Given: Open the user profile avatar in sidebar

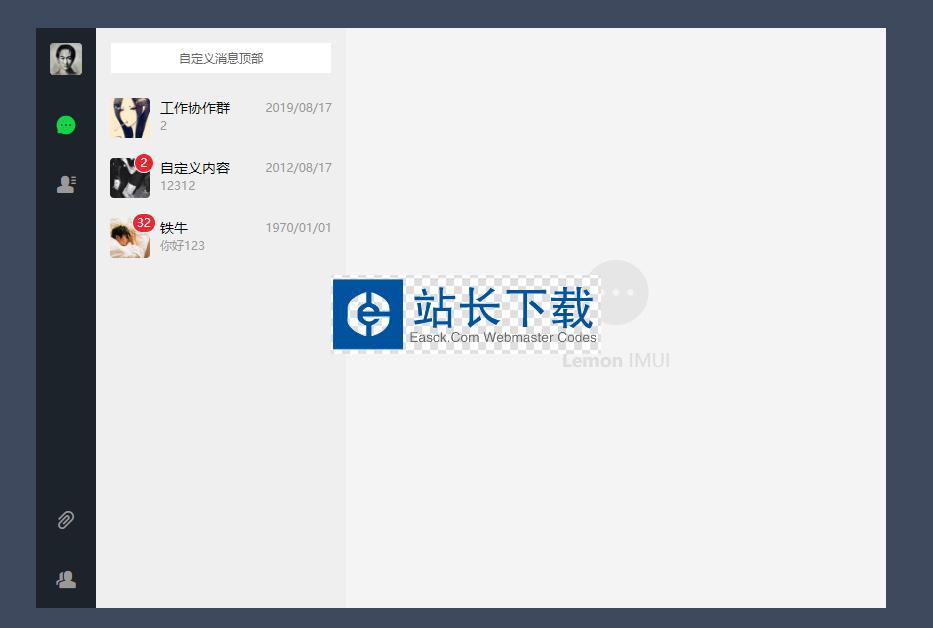Looking at the screenshot, I should 65,59.
